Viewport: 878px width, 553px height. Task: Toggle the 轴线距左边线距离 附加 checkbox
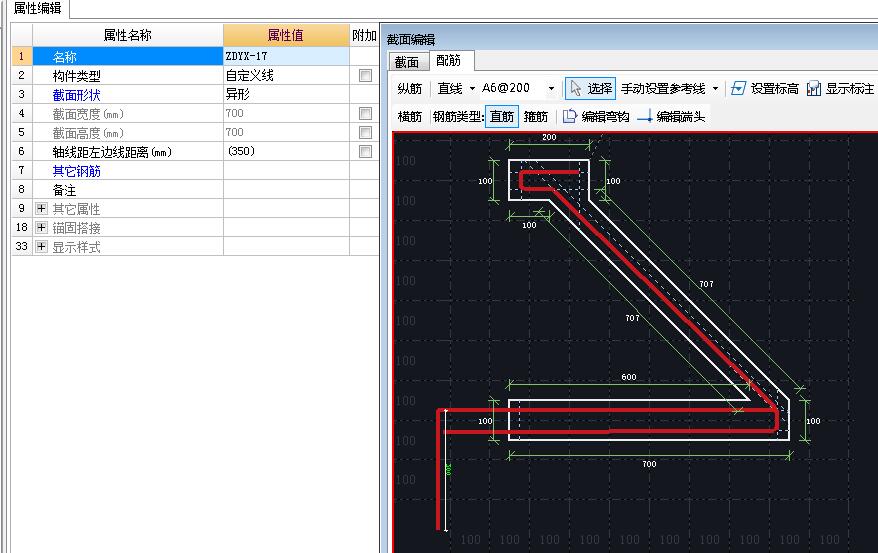[365, 152]
